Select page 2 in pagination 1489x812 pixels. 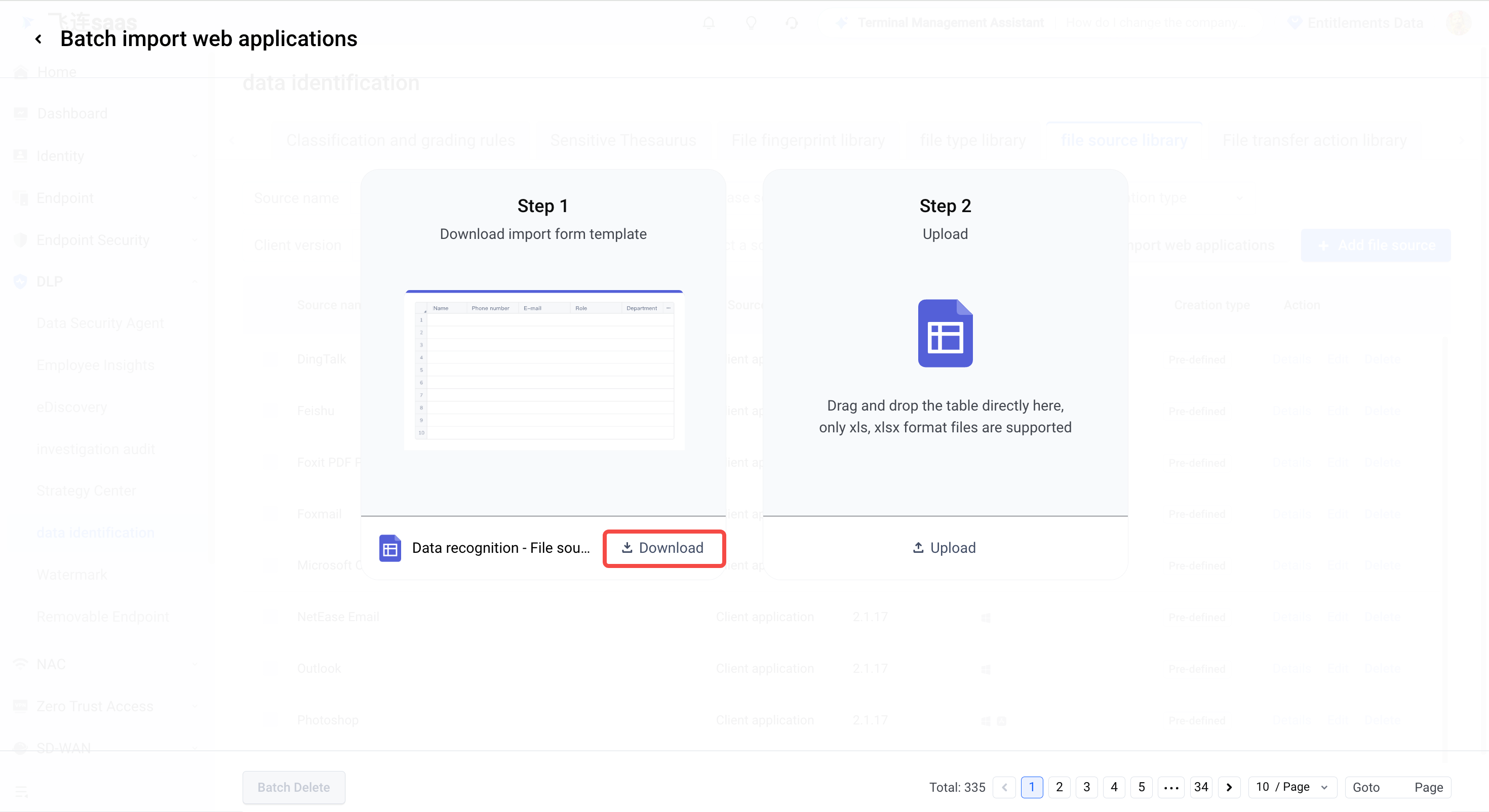coord(1059,787)
